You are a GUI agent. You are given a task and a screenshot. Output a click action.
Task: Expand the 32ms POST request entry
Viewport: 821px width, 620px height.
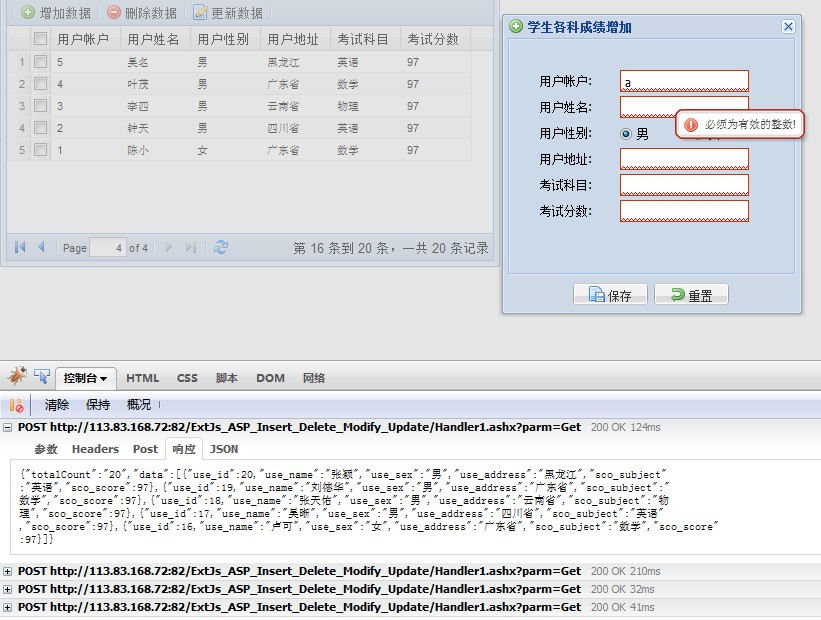[7, 590]
